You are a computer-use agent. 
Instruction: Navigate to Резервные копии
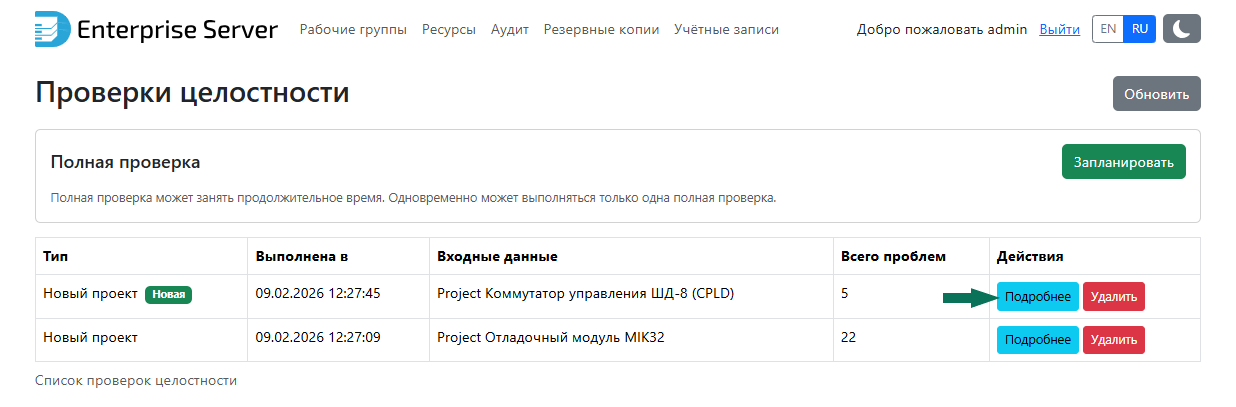click(x=601, y=30)
